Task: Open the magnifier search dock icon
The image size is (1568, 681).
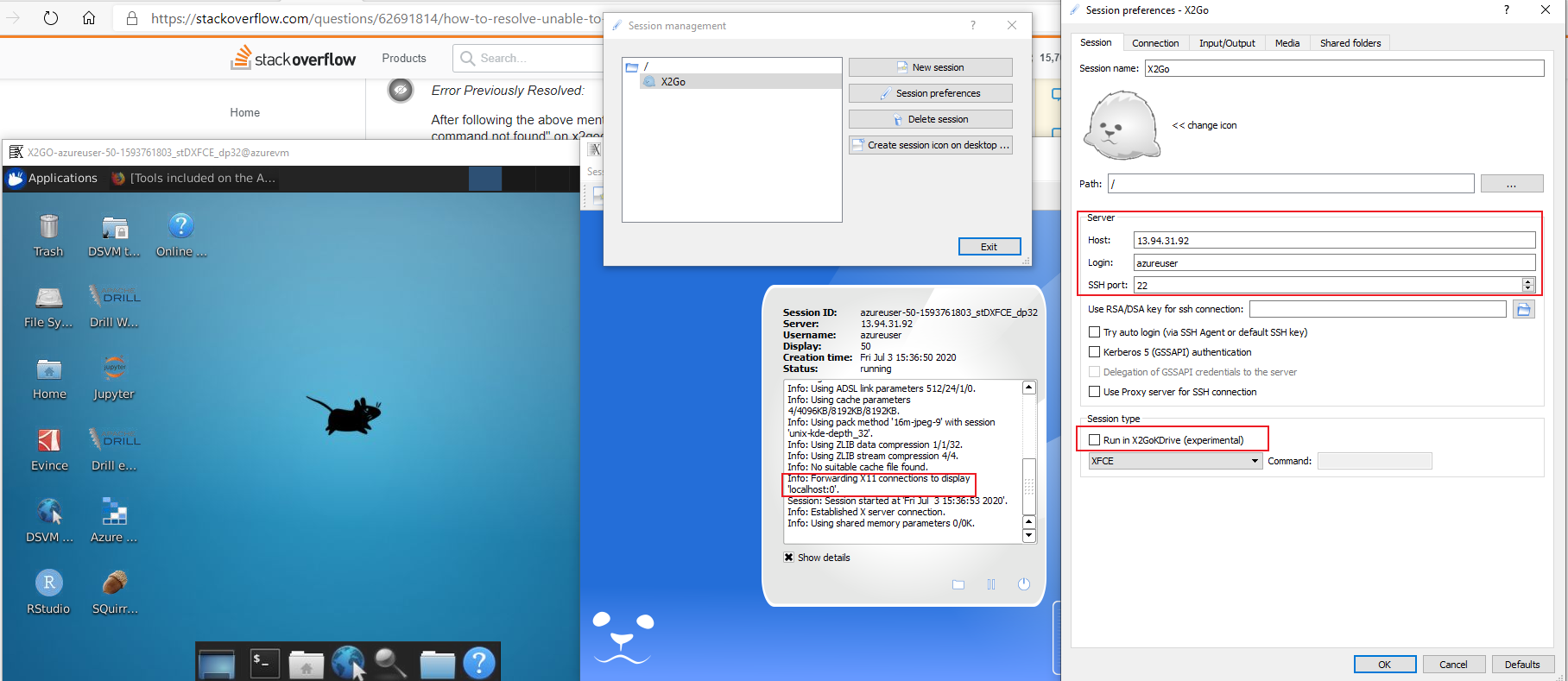Action: pyautogui.click(x=390, y=663)
